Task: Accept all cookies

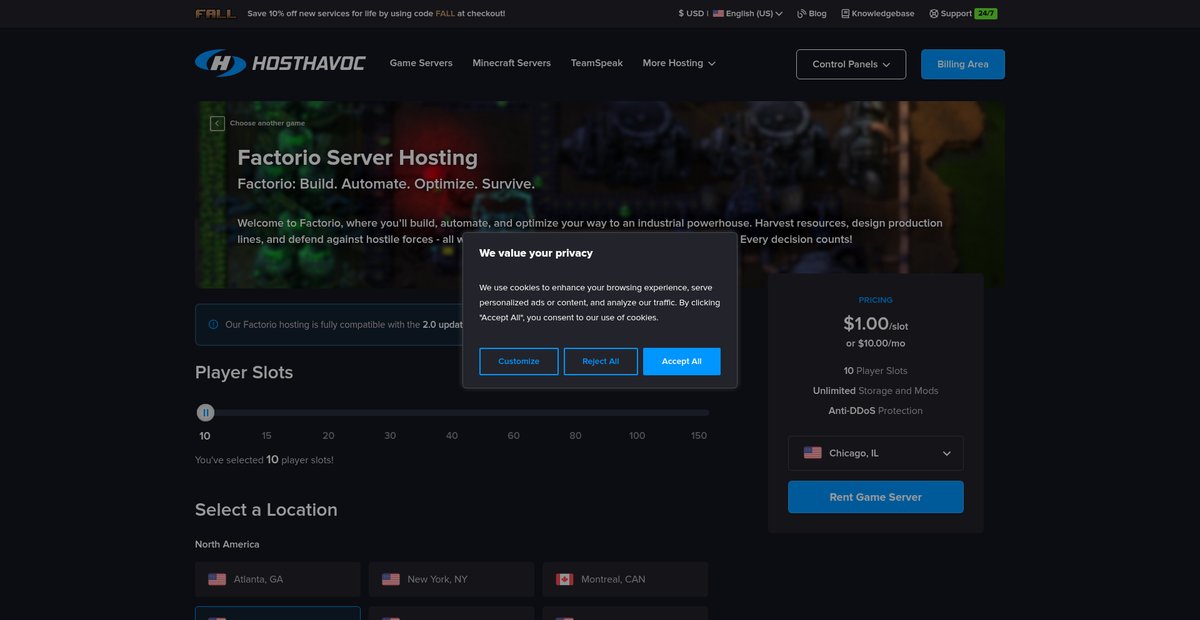Action: [682, 361]
